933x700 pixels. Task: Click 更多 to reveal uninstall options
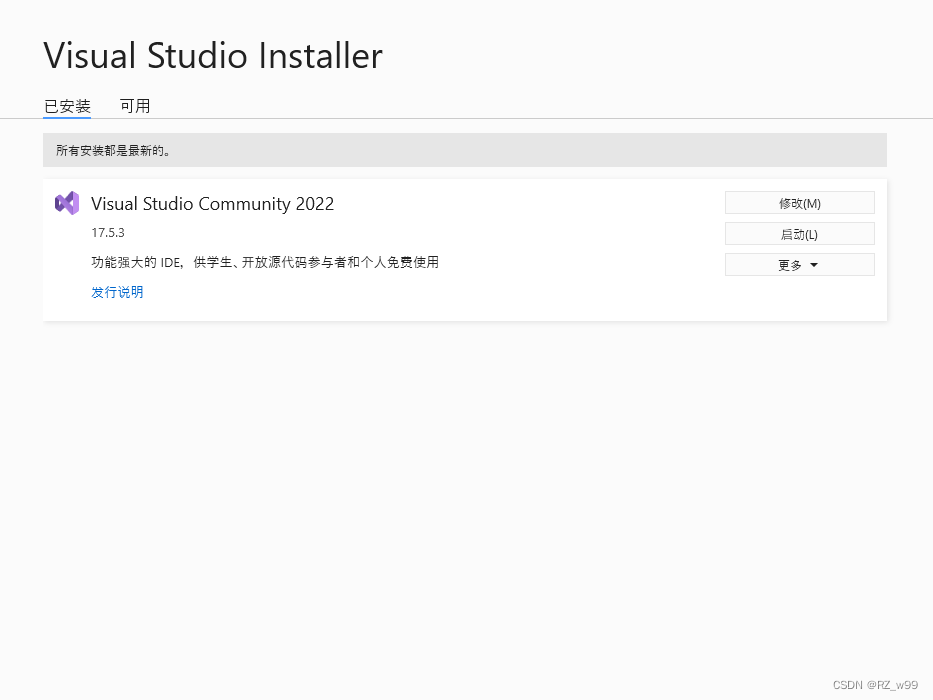(799, 264)
